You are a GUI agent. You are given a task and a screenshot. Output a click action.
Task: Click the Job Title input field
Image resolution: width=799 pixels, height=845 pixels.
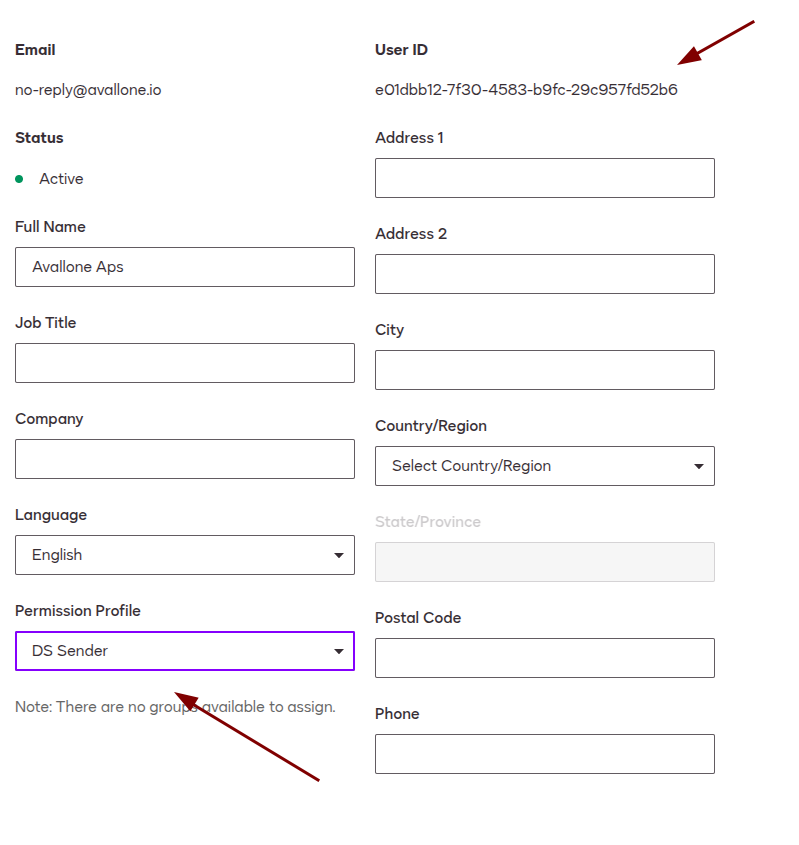point(185,363)
